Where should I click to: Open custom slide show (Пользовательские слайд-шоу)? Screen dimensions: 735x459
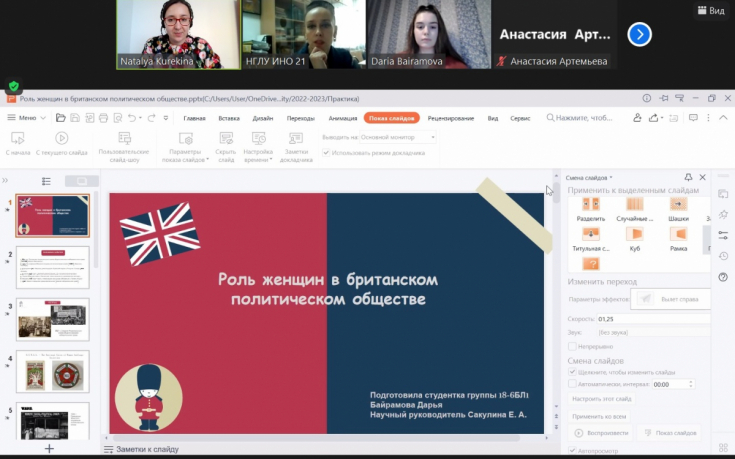coord(124,147)
